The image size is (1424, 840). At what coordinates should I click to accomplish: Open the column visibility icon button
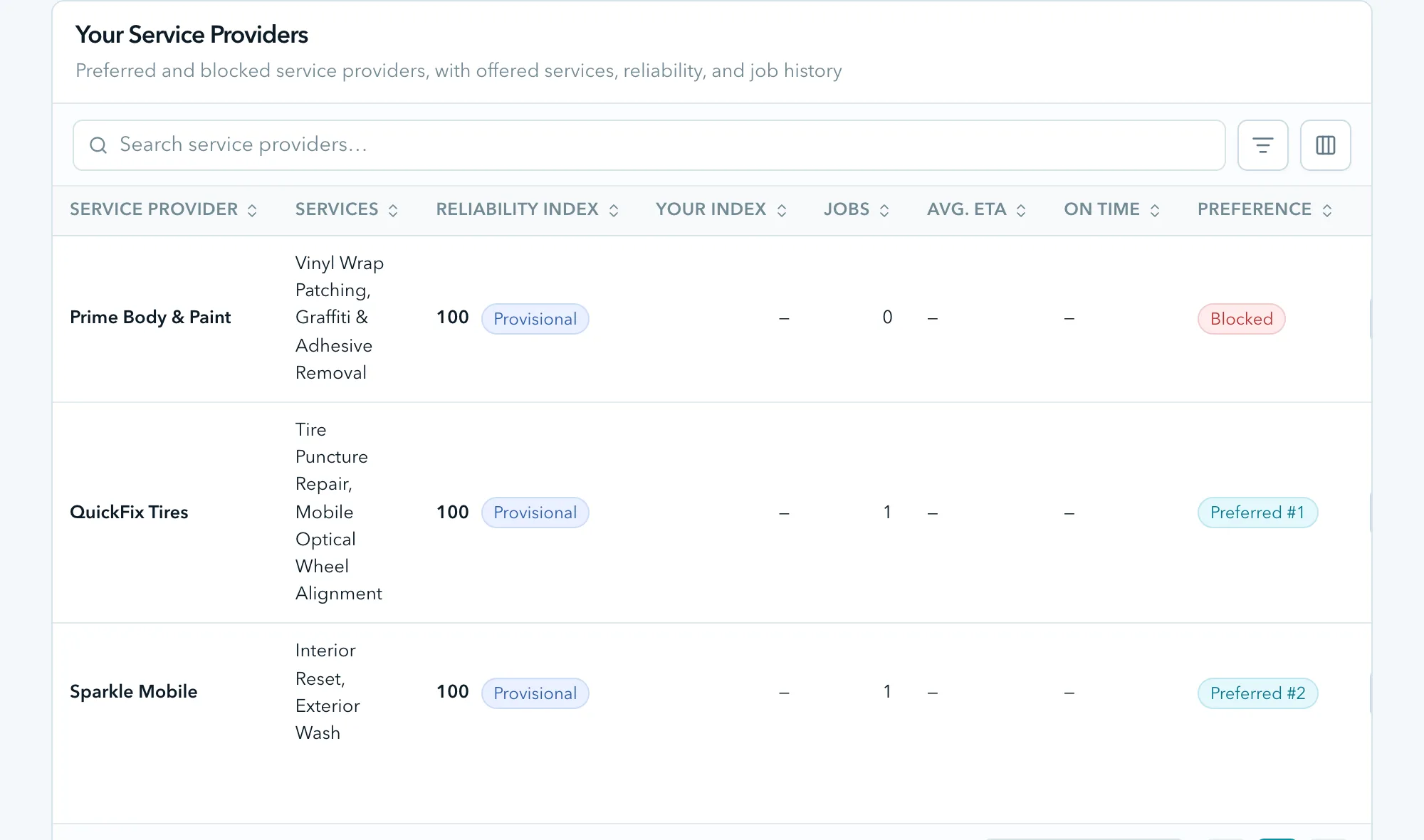click(1325, 145)
